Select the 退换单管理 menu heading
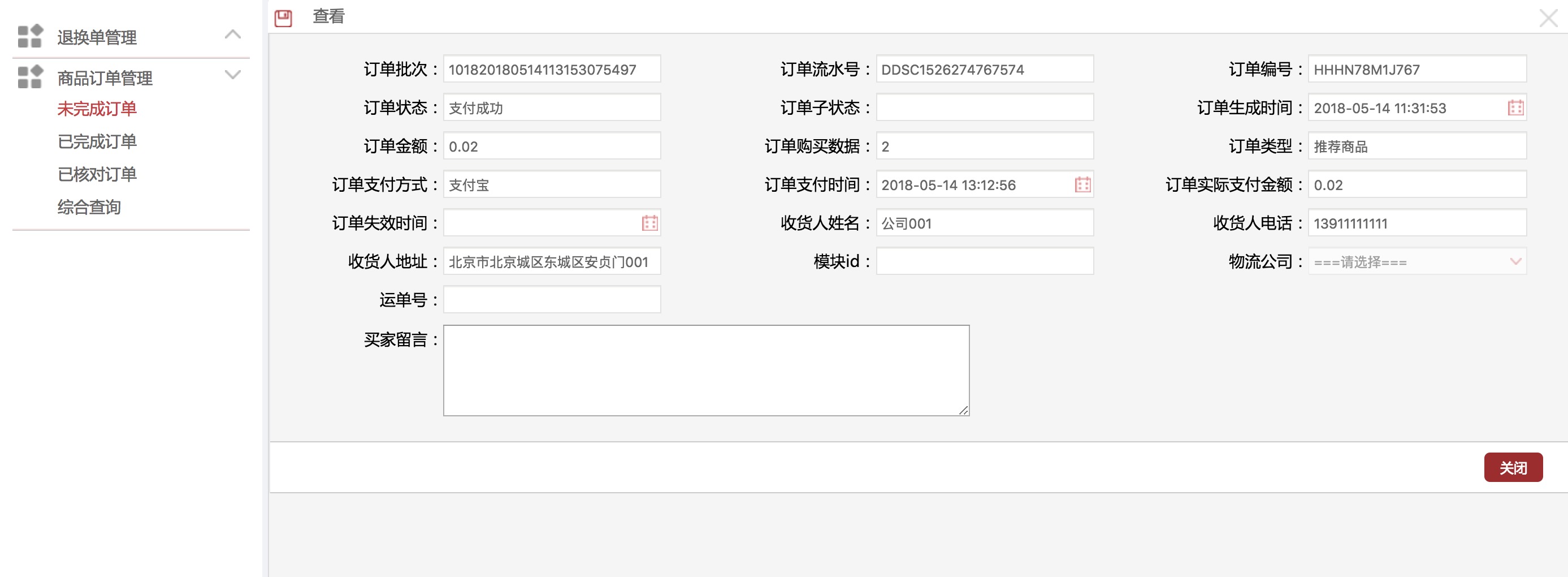The width and height of the screenshot is (1568, 577). pyautogui.click(x=97, y=38)
